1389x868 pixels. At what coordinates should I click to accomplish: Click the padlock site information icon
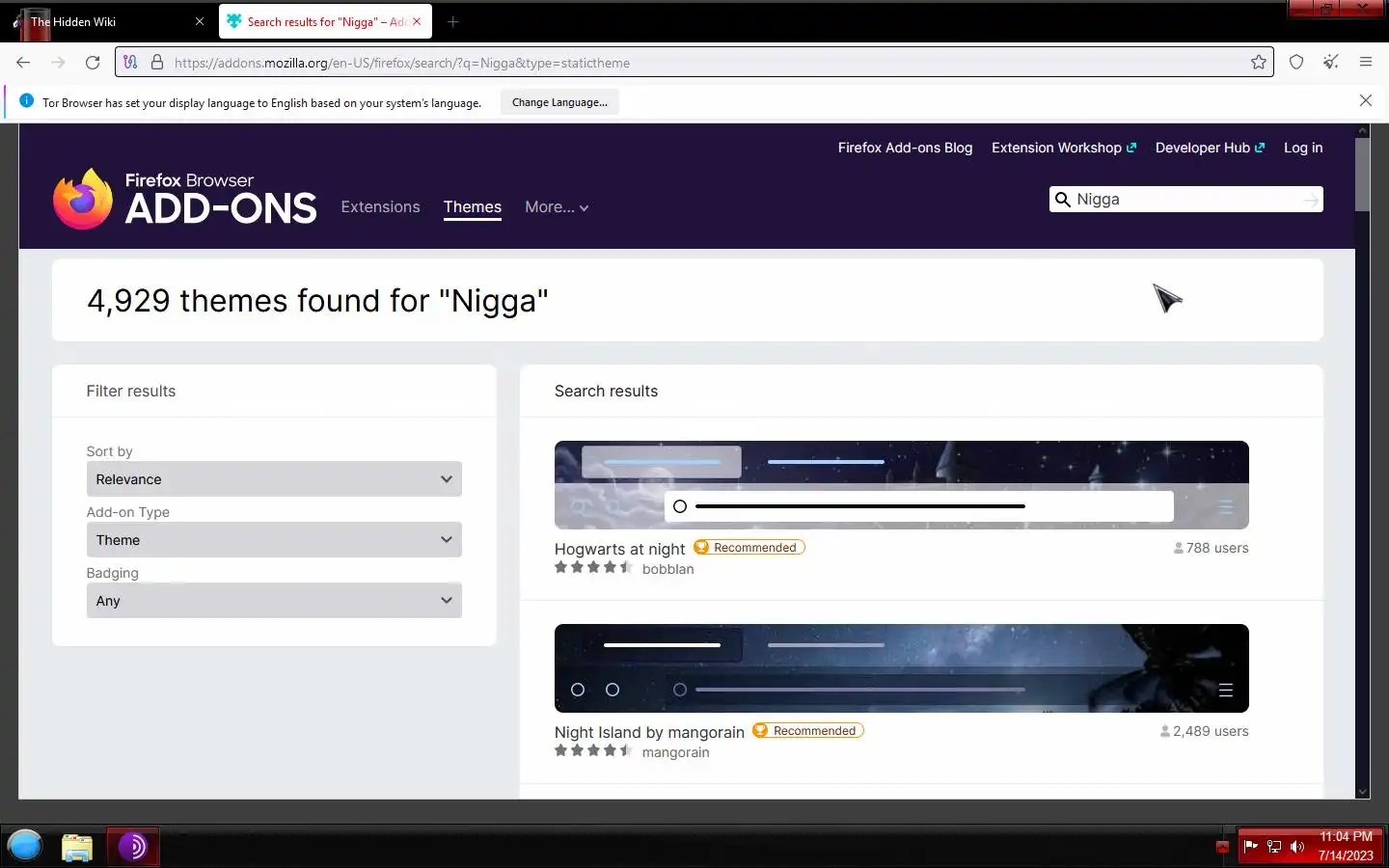click(157, 63)
